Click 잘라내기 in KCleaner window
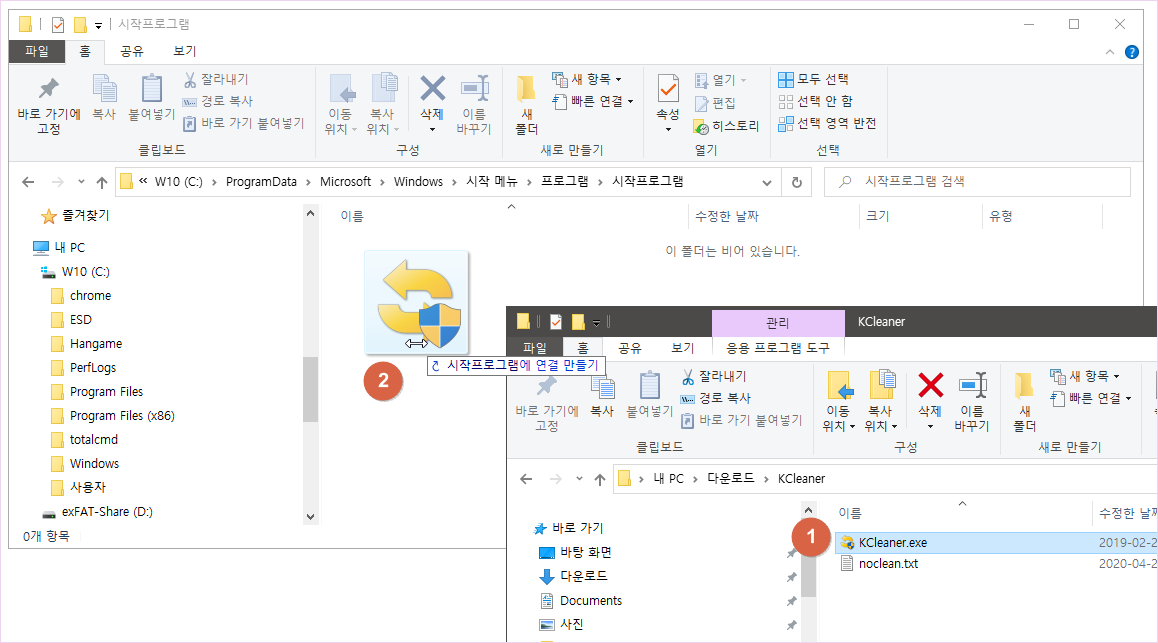The width and height of the screenshot is (1158, 643). pyautogui.click(x=713, y=376)
